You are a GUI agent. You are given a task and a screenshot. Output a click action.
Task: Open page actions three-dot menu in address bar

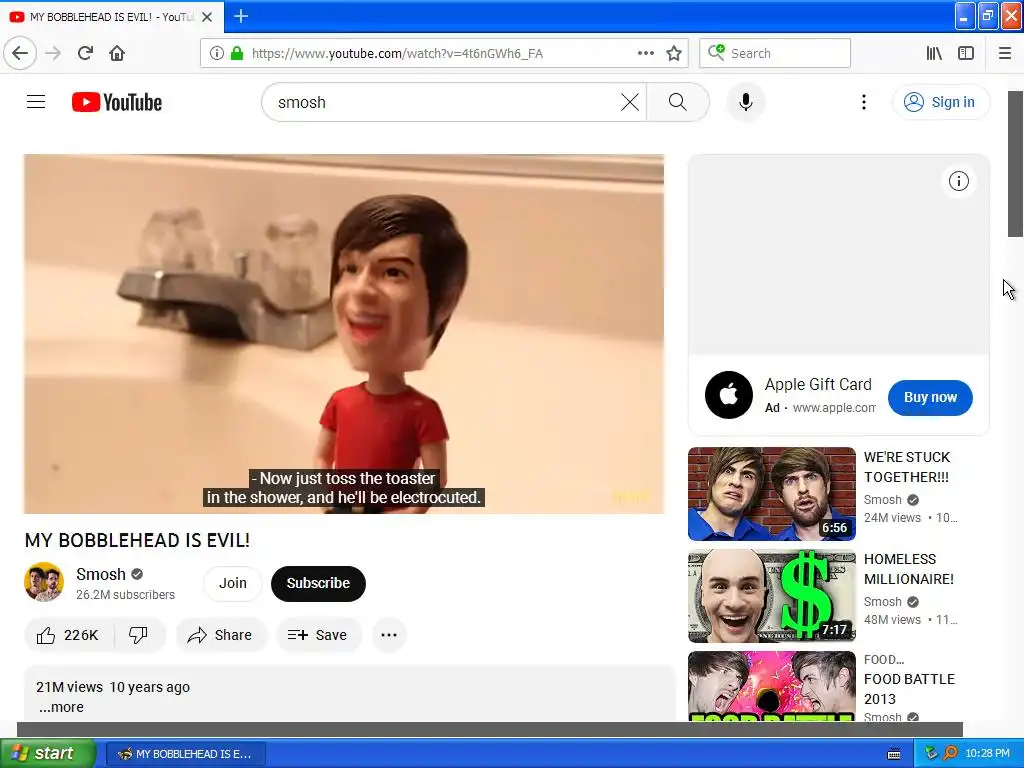[x=645, y=53]
